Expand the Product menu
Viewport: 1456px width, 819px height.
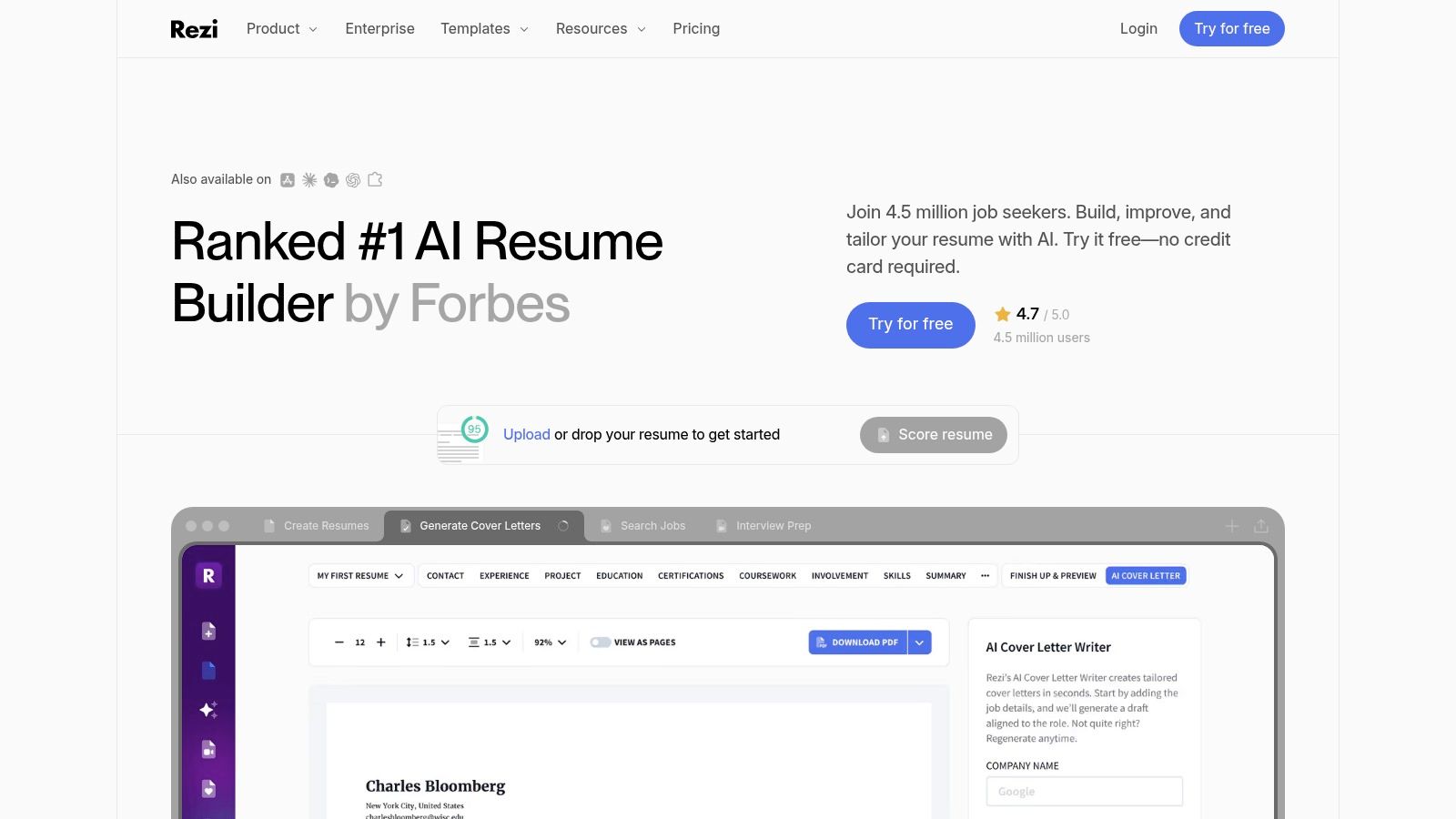point(282,29)
